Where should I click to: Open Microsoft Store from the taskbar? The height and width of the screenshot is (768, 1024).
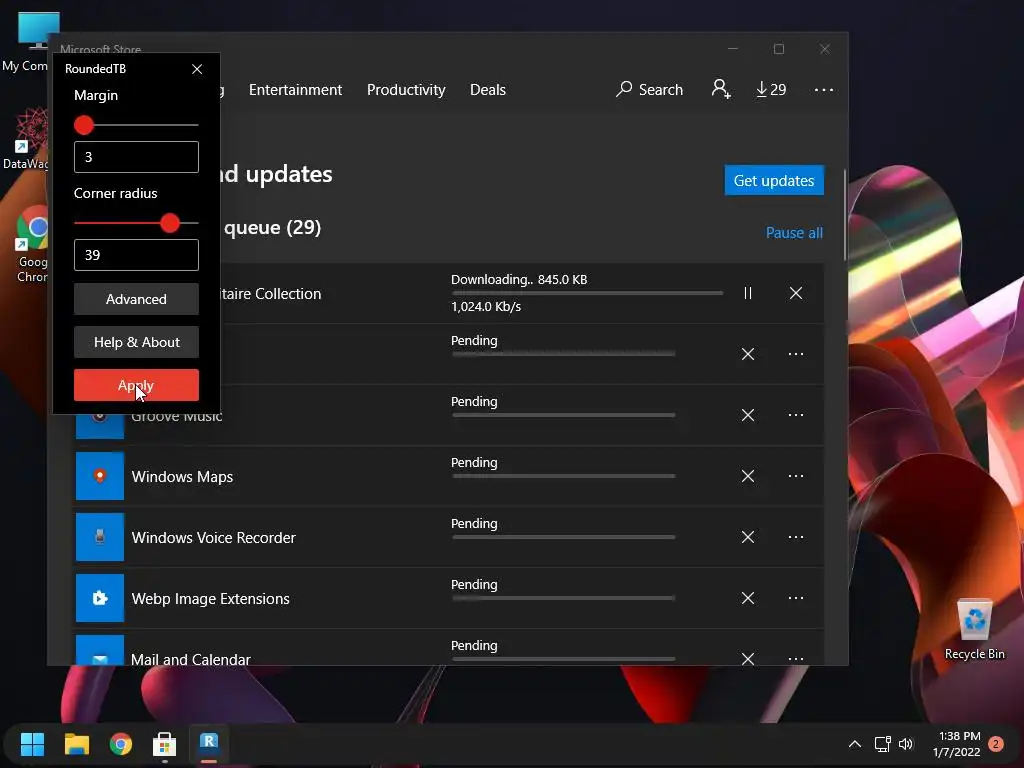click(165, 744)
